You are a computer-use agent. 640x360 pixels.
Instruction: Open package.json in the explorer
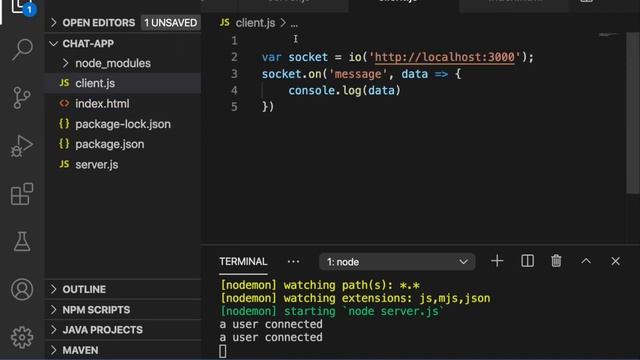(x=123, y=144)
